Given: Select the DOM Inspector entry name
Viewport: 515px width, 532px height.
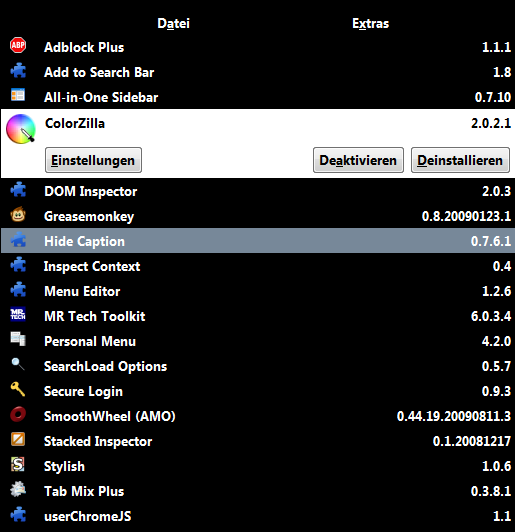Looking at the screenshot, I should pyautogui.click(x=91, y=191).
